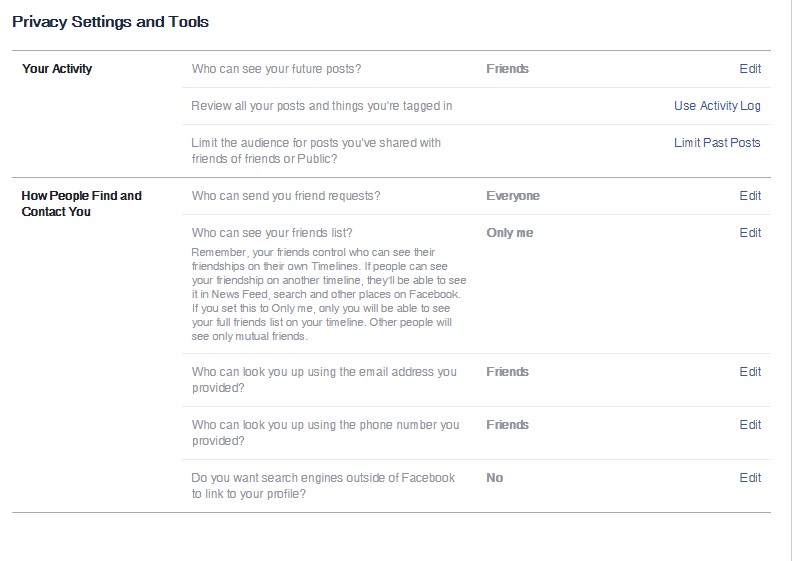Click the "Only me" friends list value

pos(510,233)
